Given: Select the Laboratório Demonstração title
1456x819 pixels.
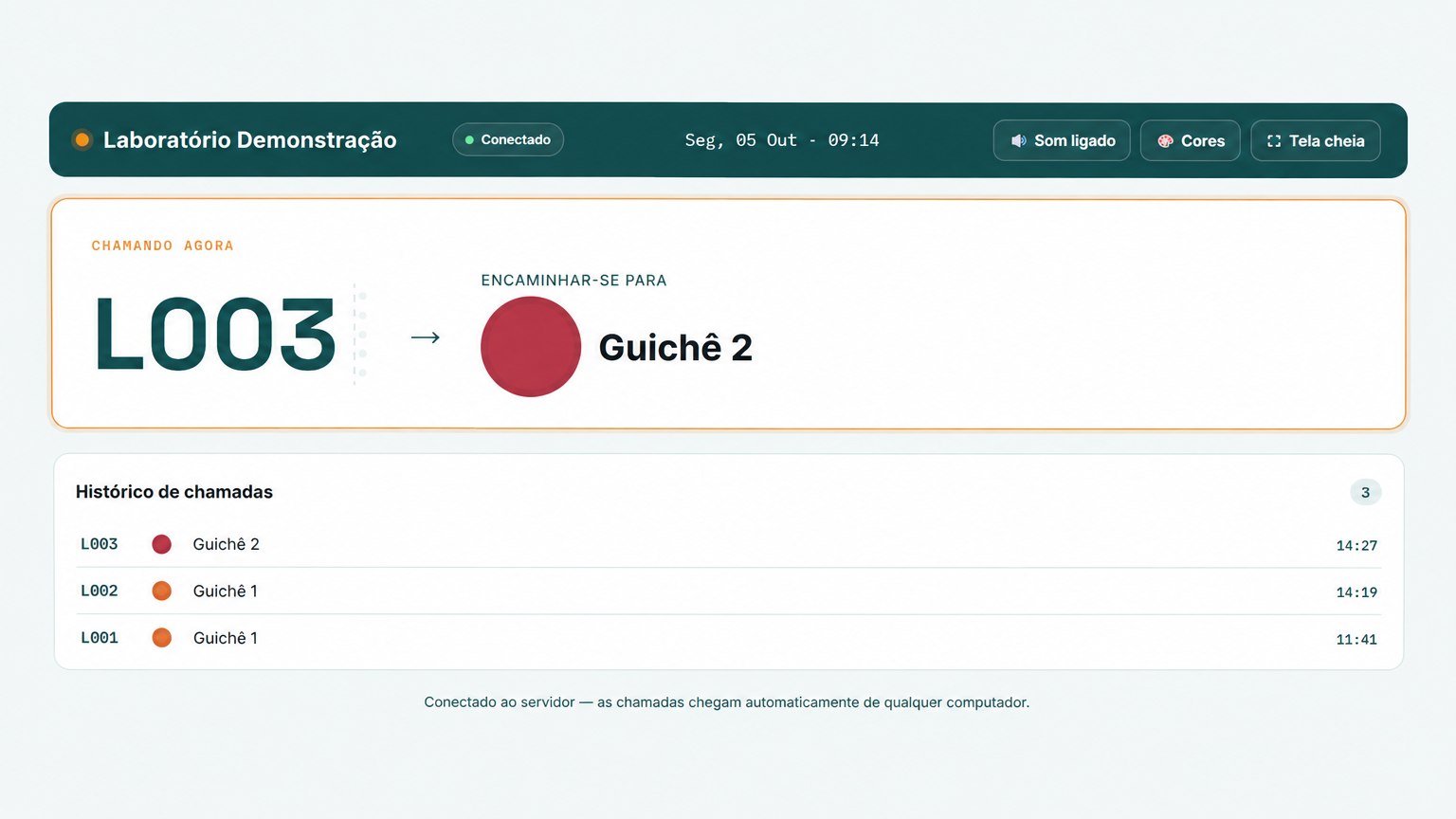Looking at the screenshot, I should pos(250,140).
